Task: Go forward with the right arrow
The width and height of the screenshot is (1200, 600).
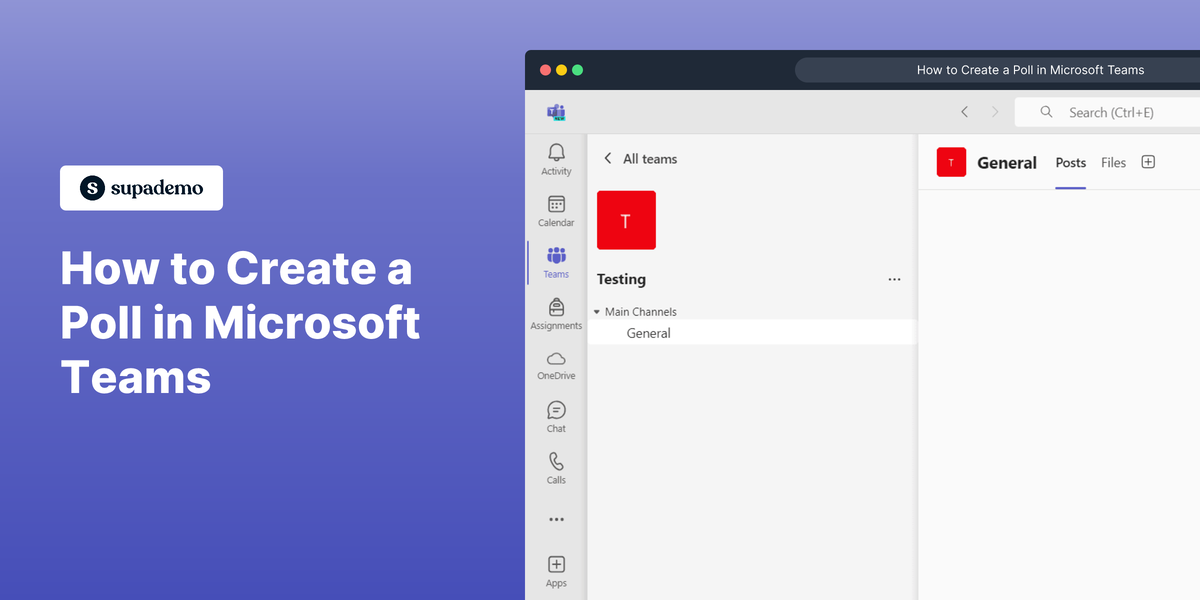Action: 994,112
